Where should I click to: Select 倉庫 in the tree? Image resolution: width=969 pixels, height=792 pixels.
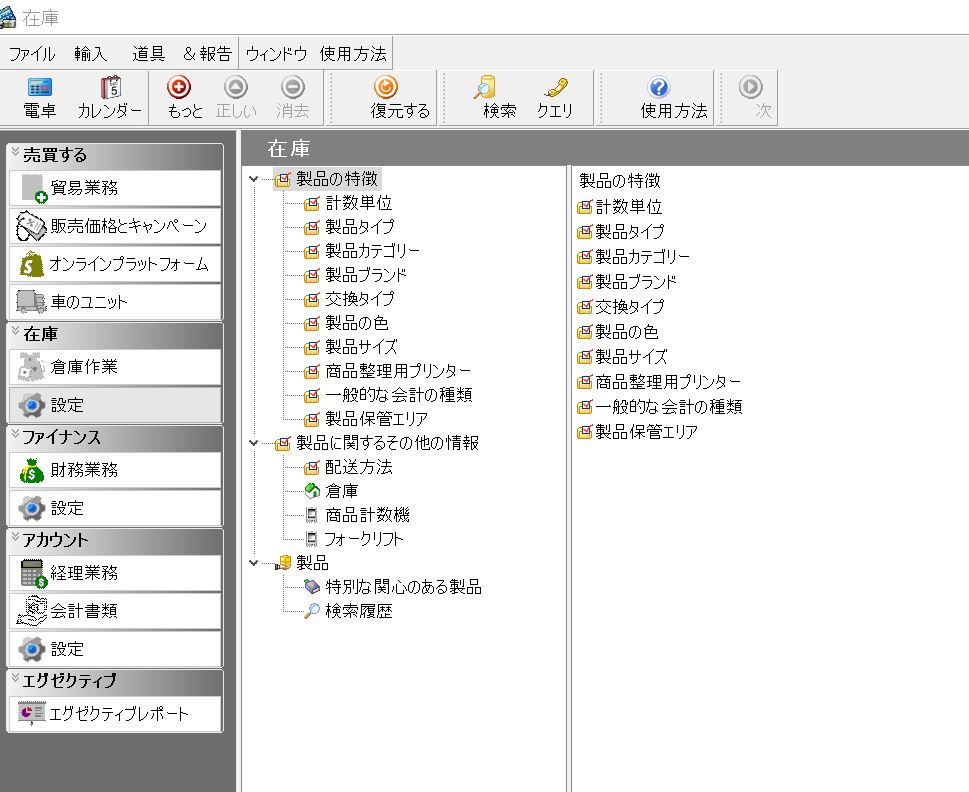point(341,491)
